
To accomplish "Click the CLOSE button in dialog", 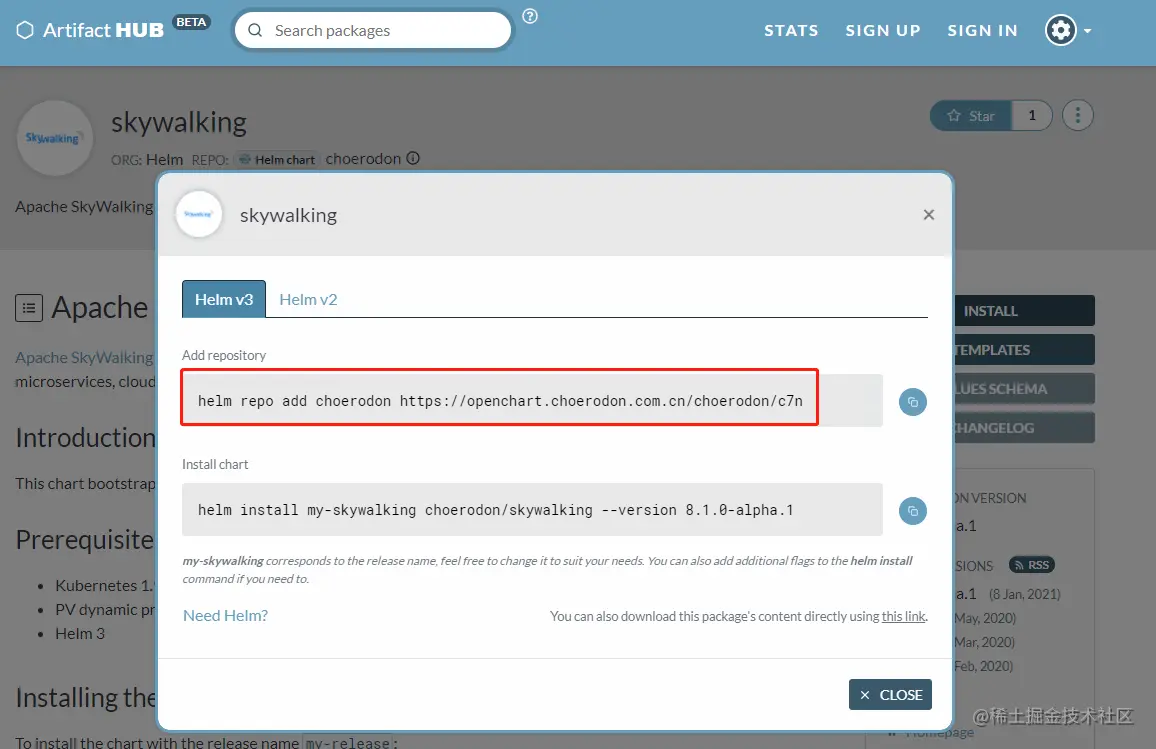I will [x=890, y=694].
